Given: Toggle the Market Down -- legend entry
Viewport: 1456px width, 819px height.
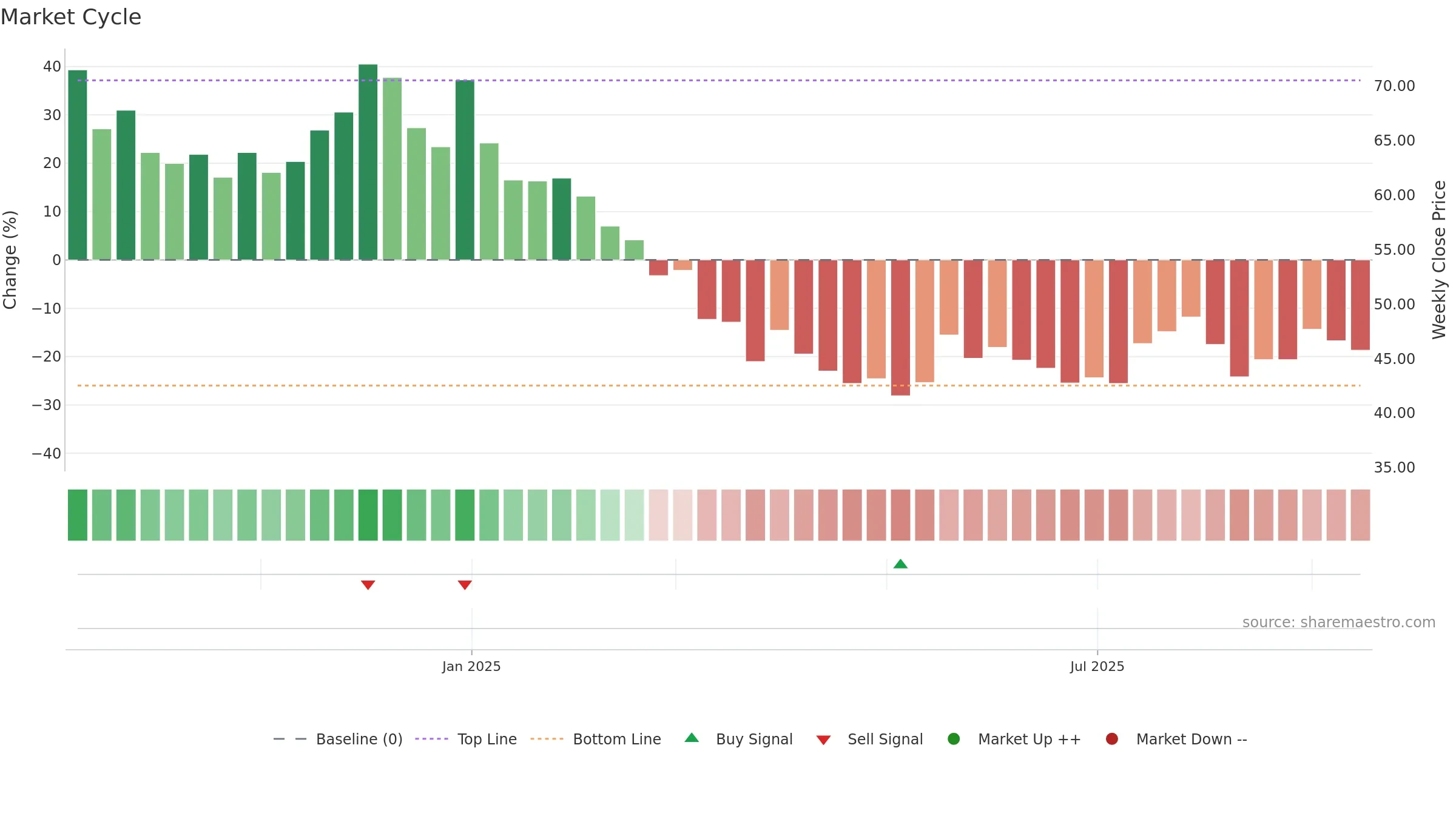Looking at the screenshot, I should pos(1176,739).
